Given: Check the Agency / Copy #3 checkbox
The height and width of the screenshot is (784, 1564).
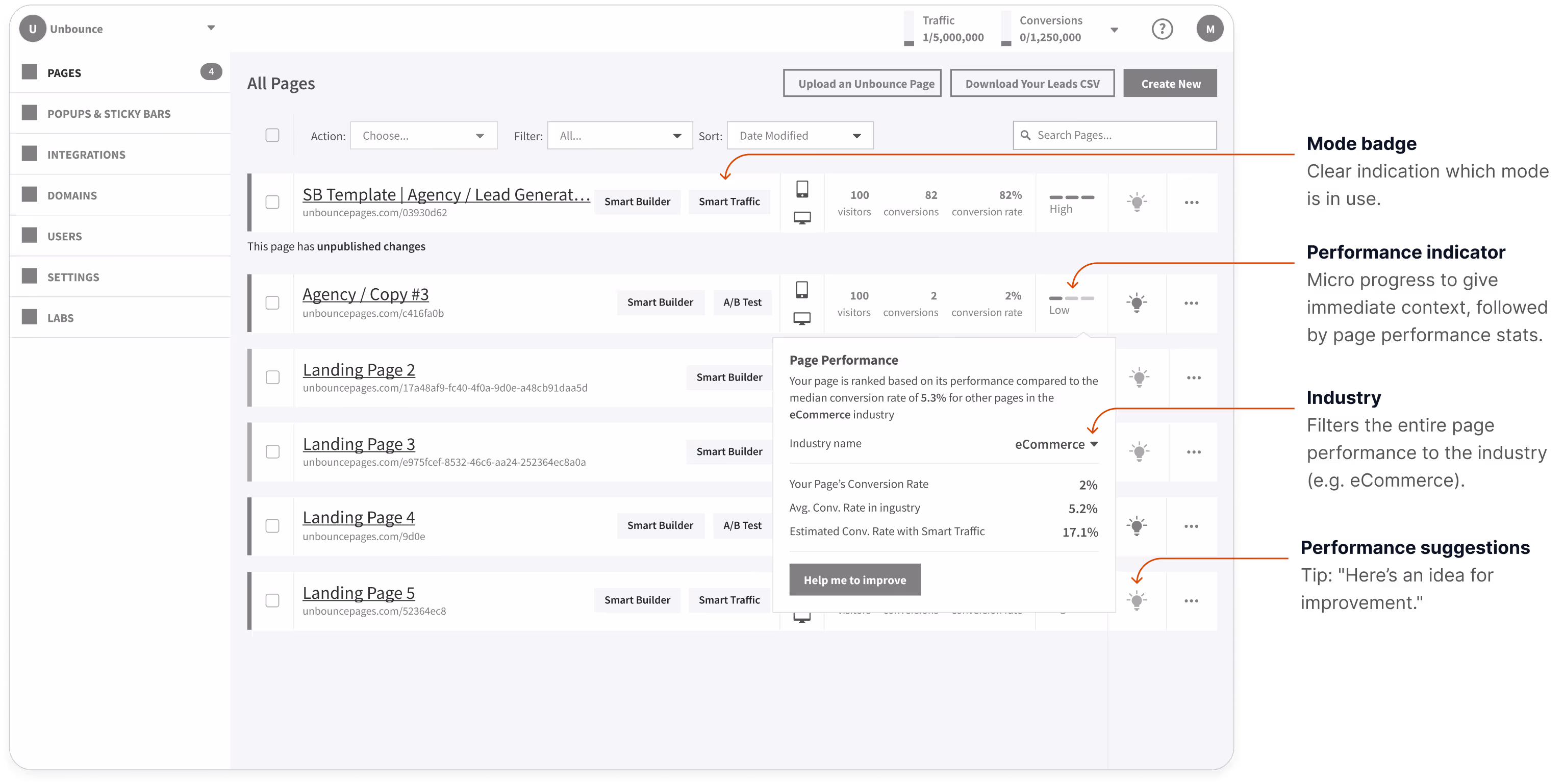Looking at the screenshot, I should tap(272, 303).
